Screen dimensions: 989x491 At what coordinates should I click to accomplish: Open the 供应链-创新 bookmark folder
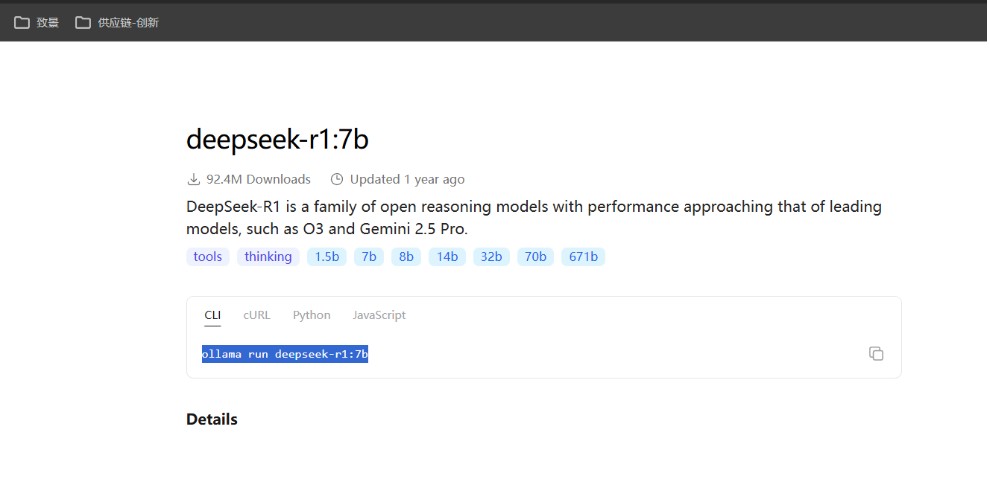pos(117,23)
